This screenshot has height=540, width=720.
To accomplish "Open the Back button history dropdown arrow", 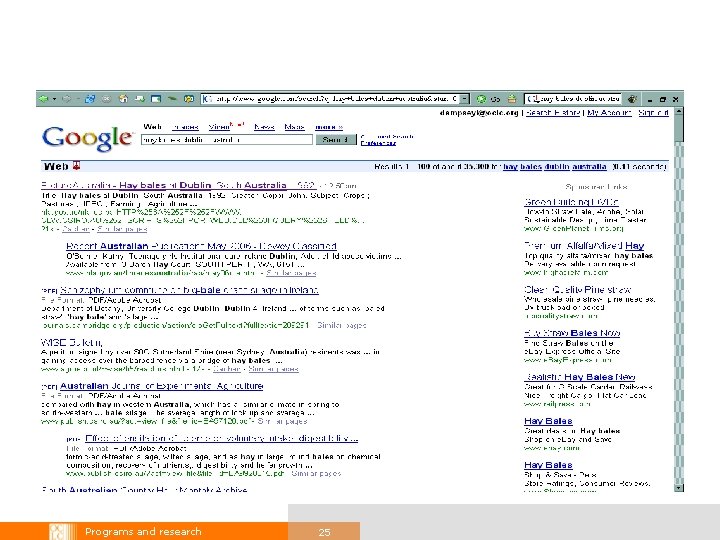I will coord(54,99).
